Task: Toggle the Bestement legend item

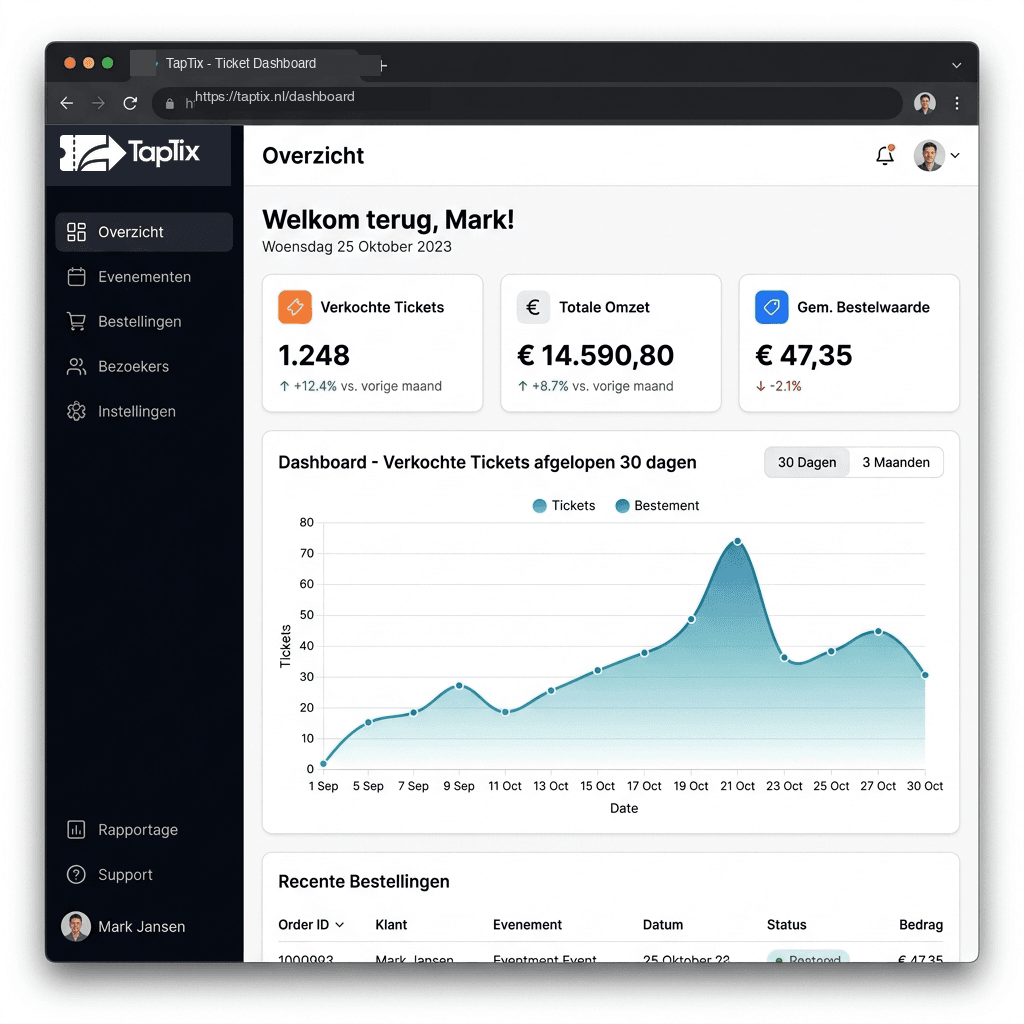Action: tap(657, 505)
